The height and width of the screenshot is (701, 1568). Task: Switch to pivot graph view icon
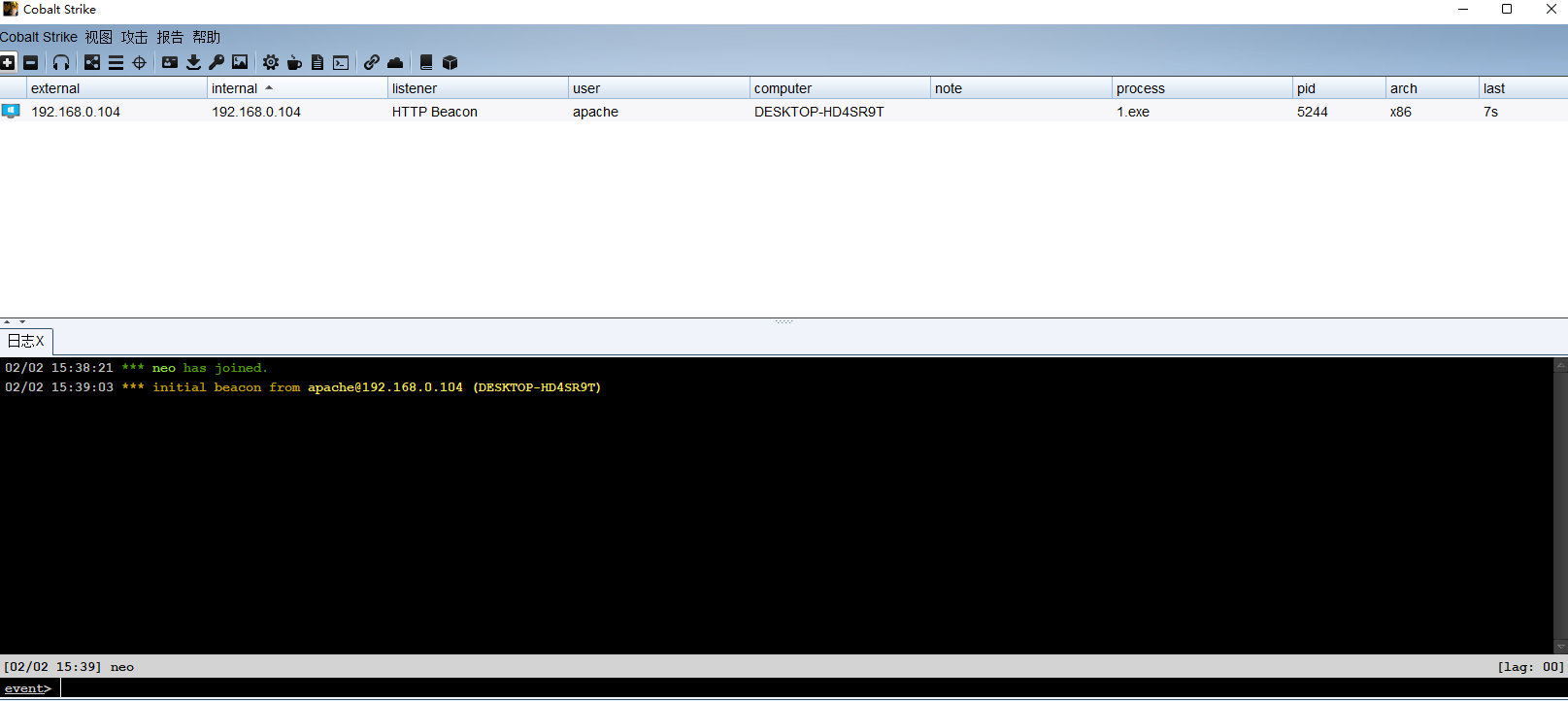[x=92, y=62]
